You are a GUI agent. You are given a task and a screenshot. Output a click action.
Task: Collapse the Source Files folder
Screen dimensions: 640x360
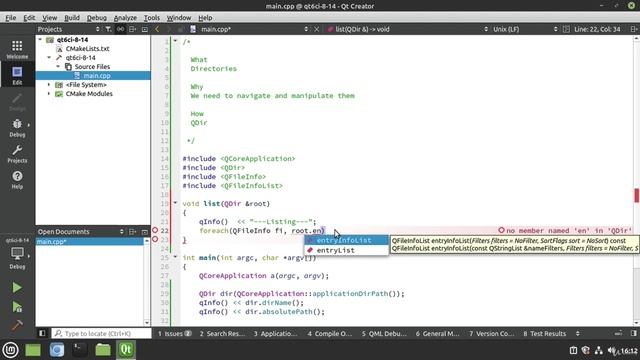click(x=58, y=67)
